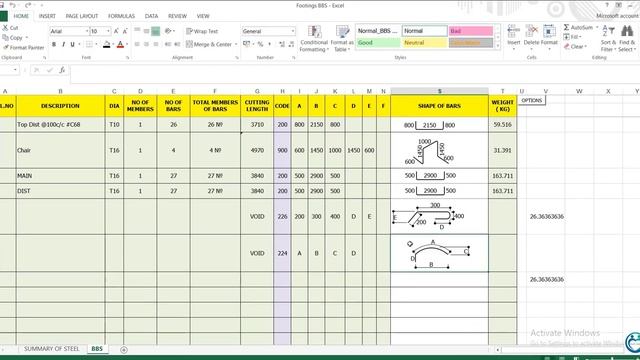Click the Copy icon
This screenshot has height=360, width=640.
click(5, 38)
